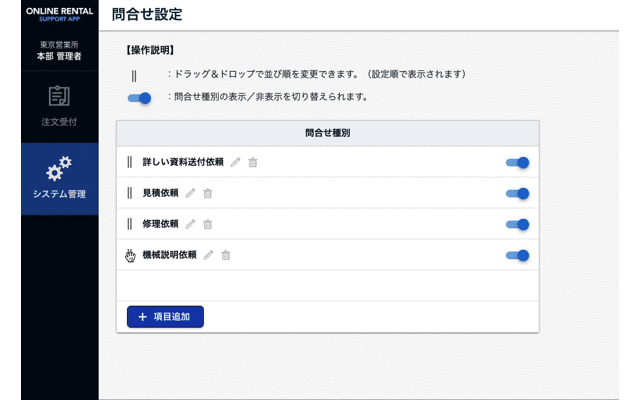The width and height of the screenshot is (640, 400).
Task: Select システム管理 in the sidebar
Action: click(59, 178)
